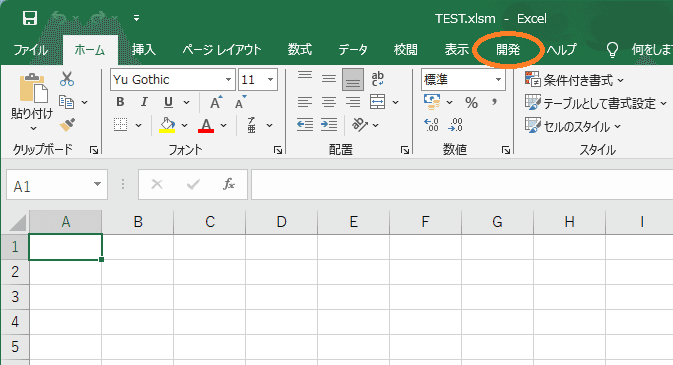
Task: Open the ヘルプ tab
Action: (562, 50)
